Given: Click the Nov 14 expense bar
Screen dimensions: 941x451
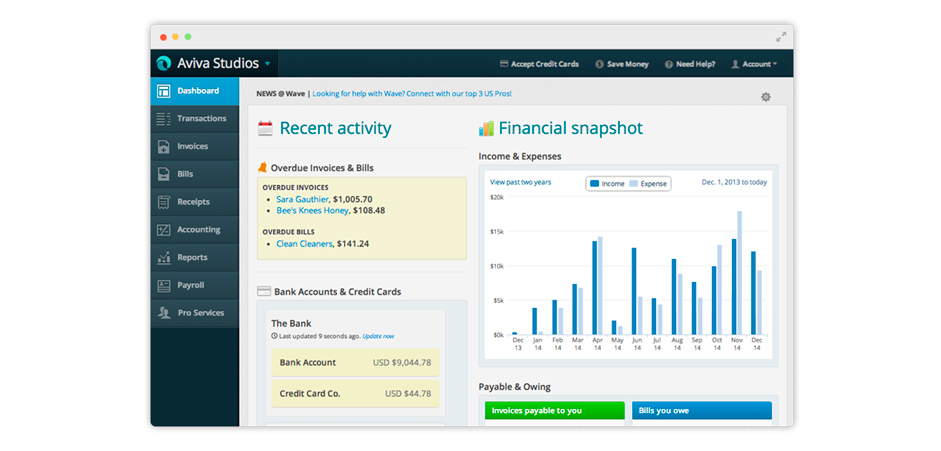Looking at the screenshot, I should pyautogui.click(x=739, y=273).
